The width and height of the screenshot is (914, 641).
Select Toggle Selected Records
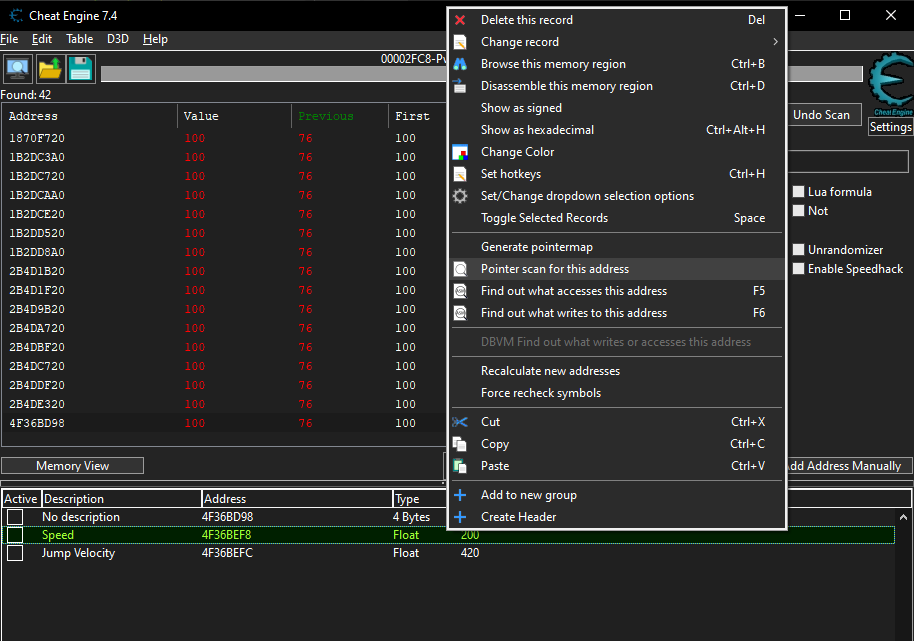pos(544,218)
